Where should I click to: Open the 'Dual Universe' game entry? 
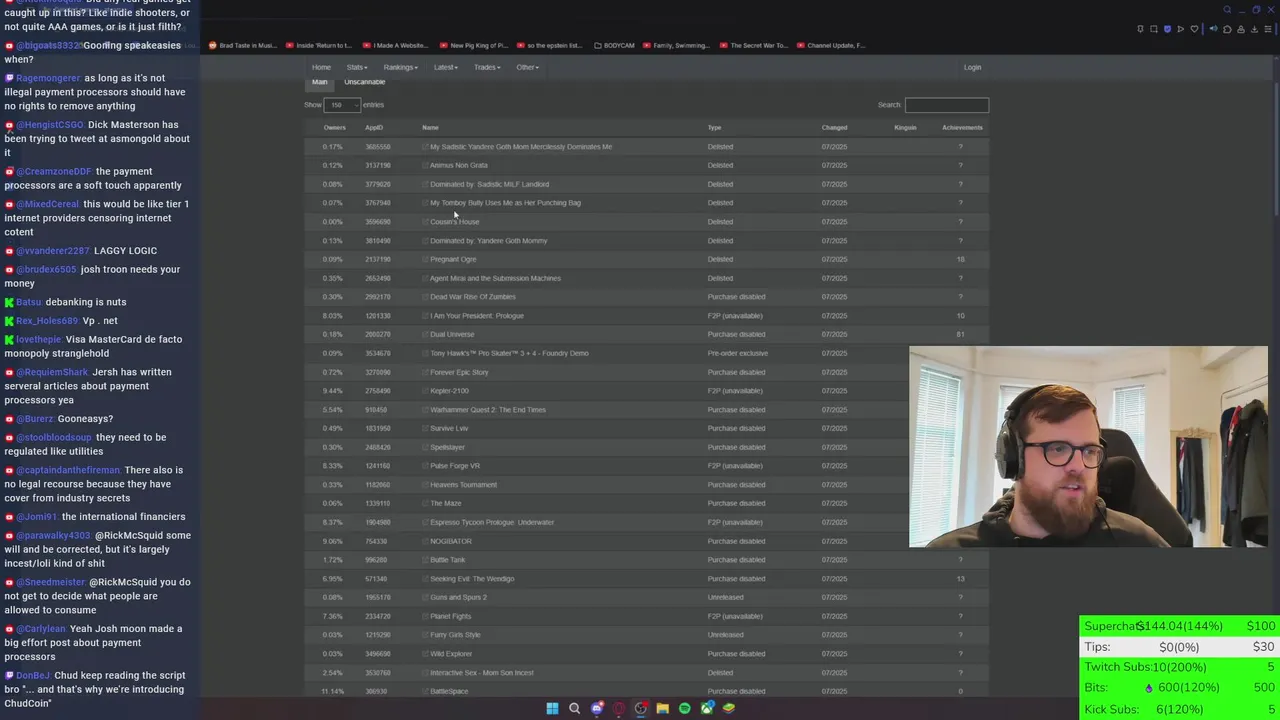click(452, 335)
